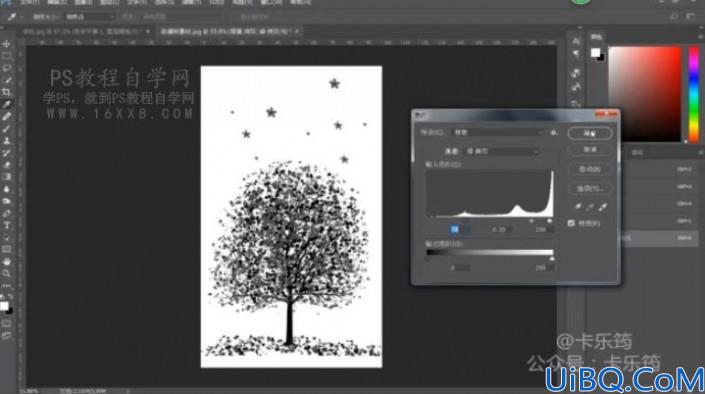Click the toolbar foreground color swatch
The image size is (705, 394).
click(4, 306)
